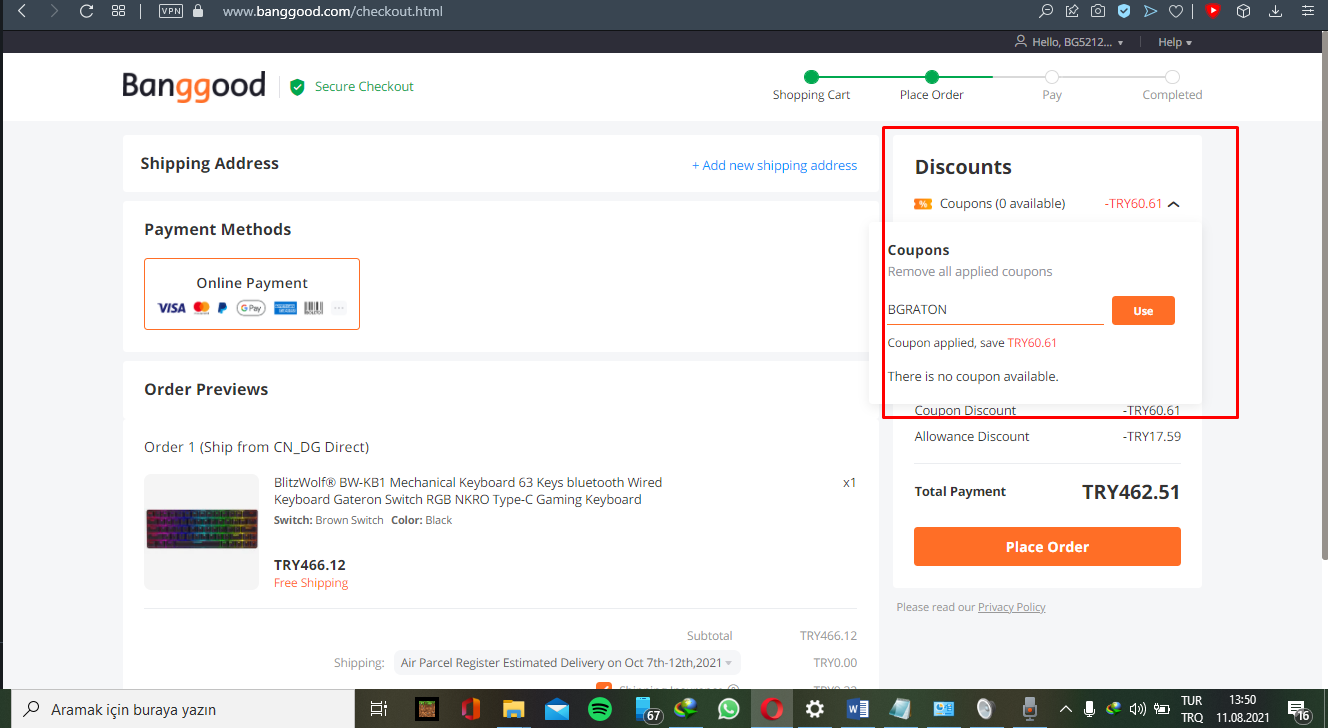Screen dimensions: 1328x728
Task: Toggle the shipping insurance checkbox
Action: [x=603, y=686]
